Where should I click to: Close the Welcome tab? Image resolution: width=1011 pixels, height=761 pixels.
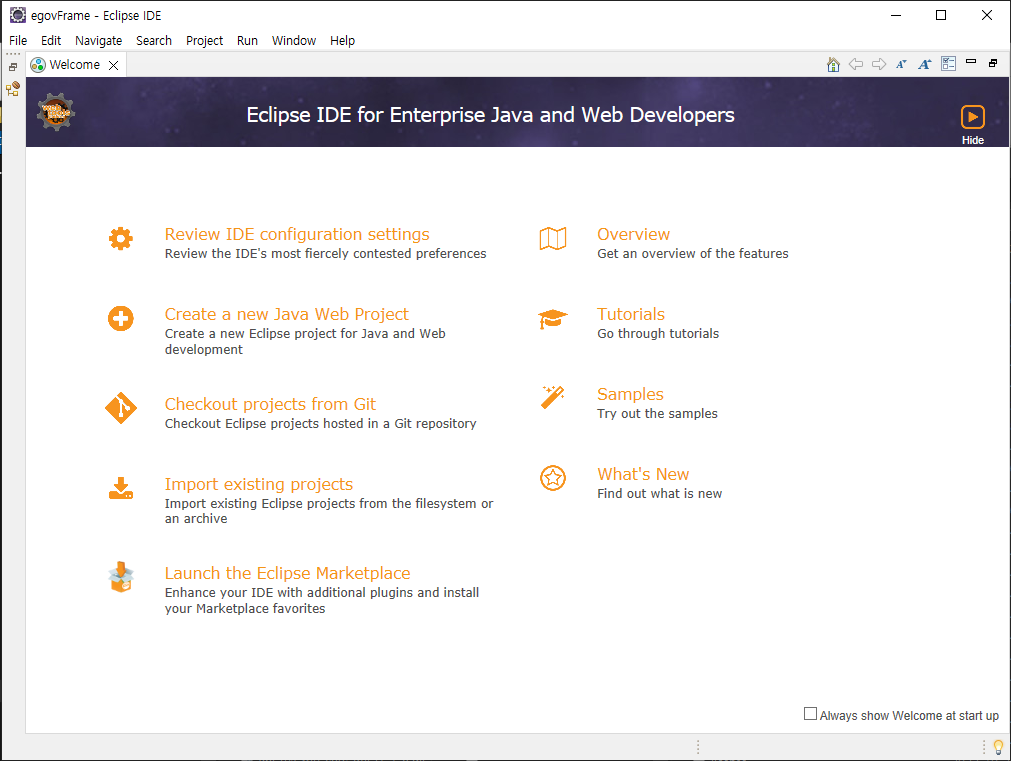pyautogui.click(x=113, y=65)
